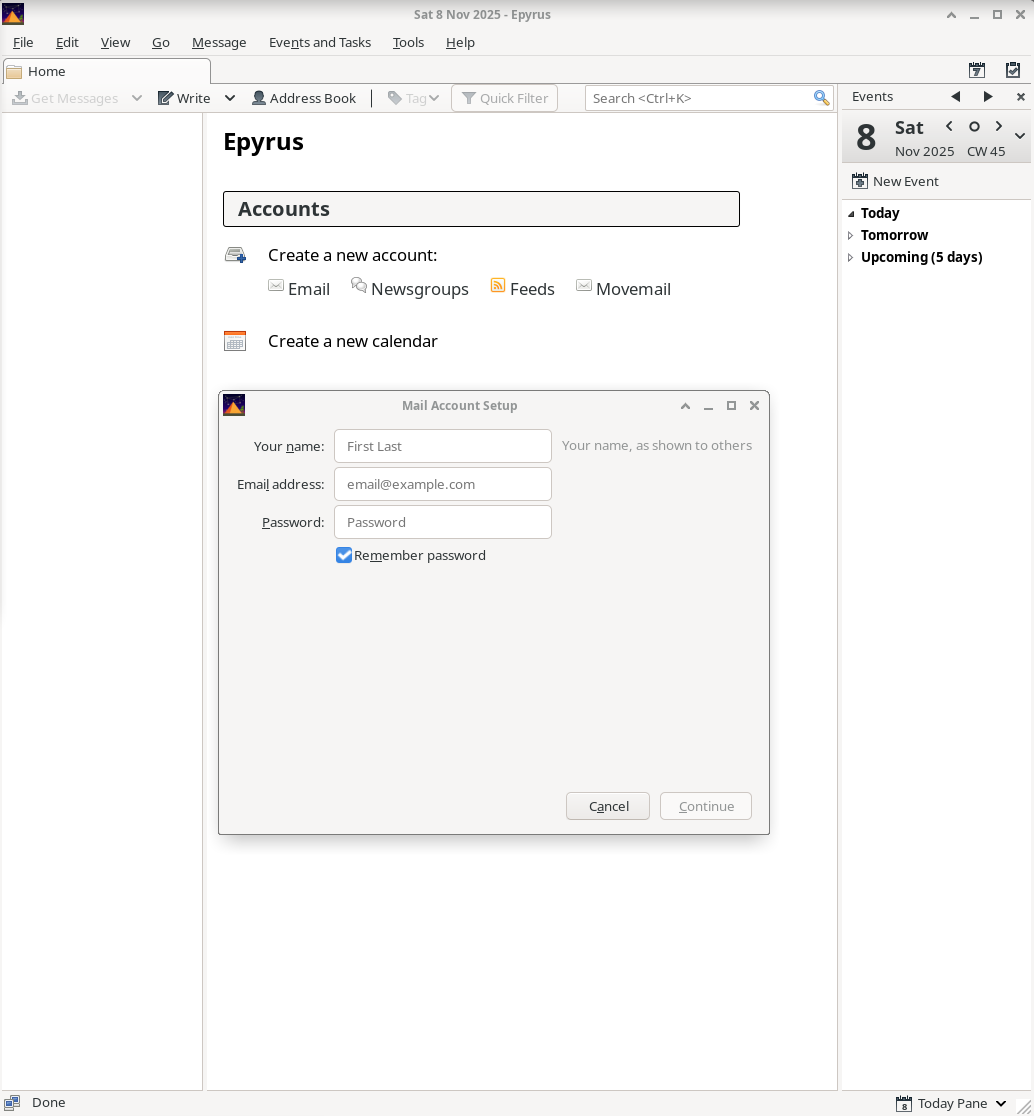The image size is (1034, 1116).
Task: Click the New Event icon
Action: click(x=859, y=181)
